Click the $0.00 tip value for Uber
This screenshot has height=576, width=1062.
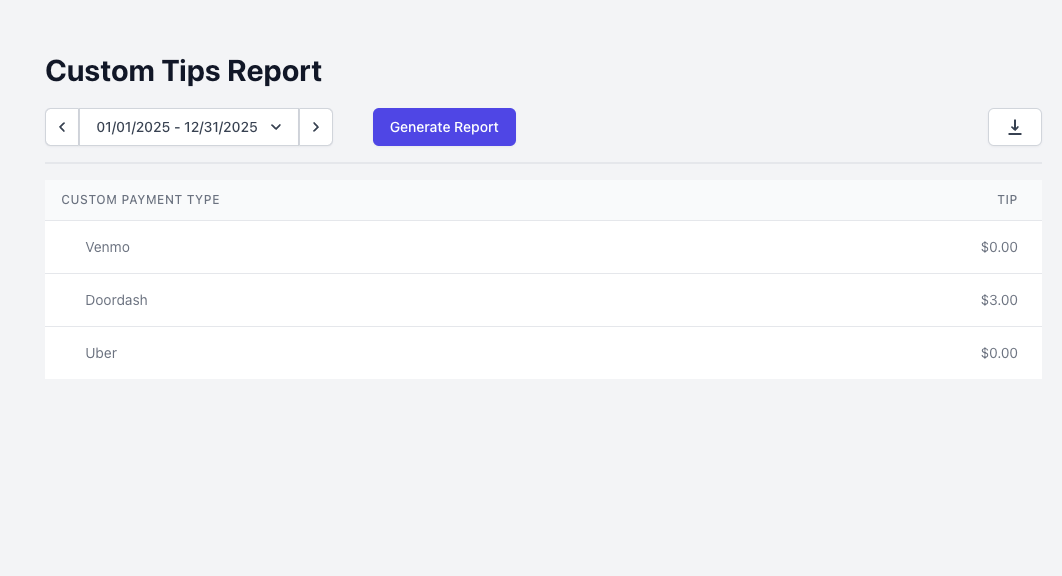[x=999, y=353]
